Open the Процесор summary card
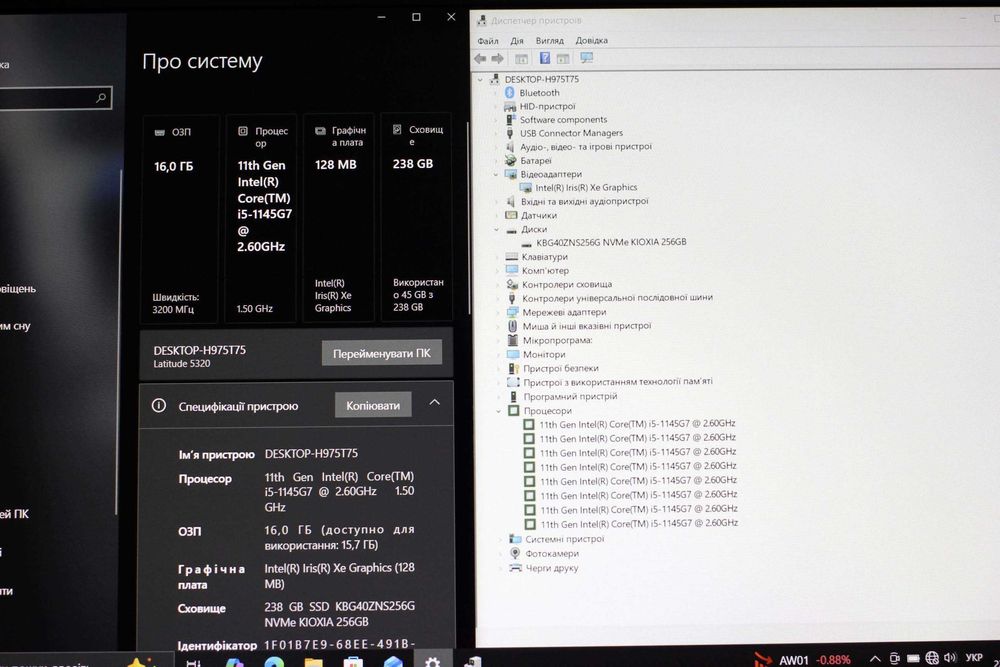1000x667 pixels. [x=261, y=219]
